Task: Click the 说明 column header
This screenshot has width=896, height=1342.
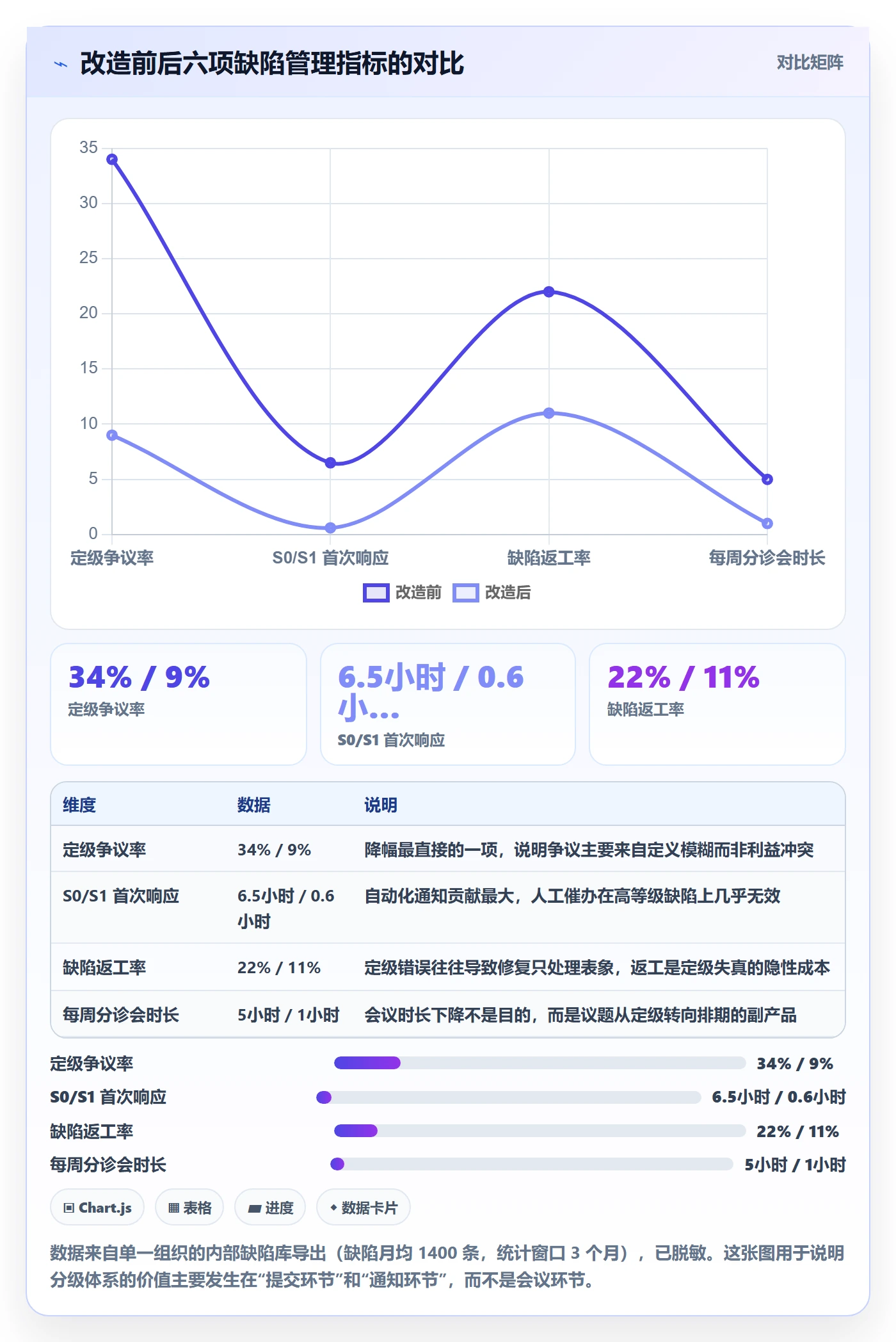Action: pyautogui.click(x=381, y=805)
